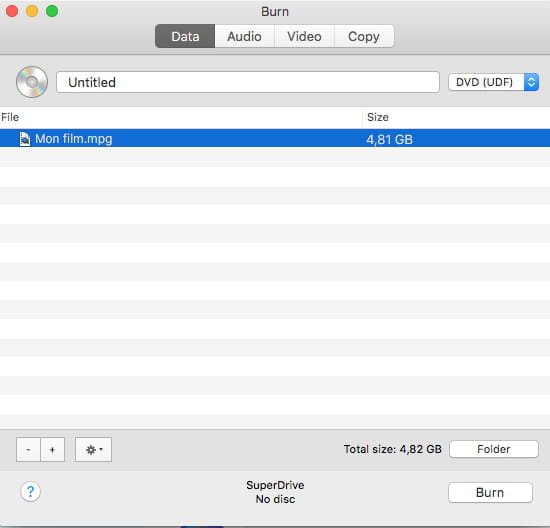Open the help question mark button
This screenshot has width=550, height=528.
pos(31,492)
